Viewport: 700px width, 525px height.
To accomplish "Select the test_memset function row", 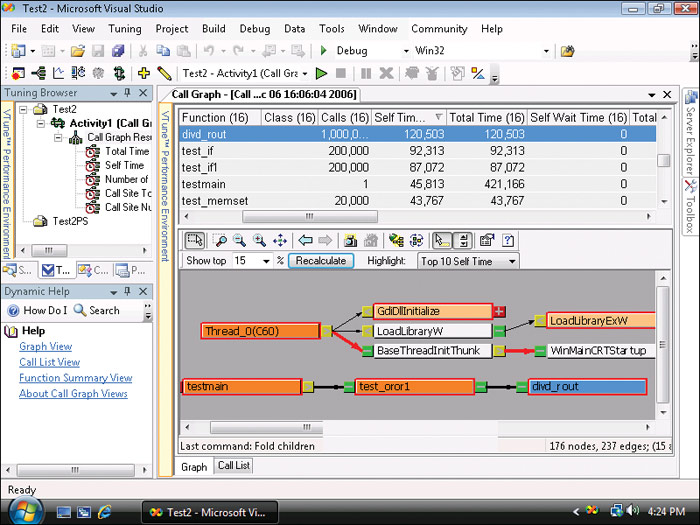I will click(x=418, y=201).
